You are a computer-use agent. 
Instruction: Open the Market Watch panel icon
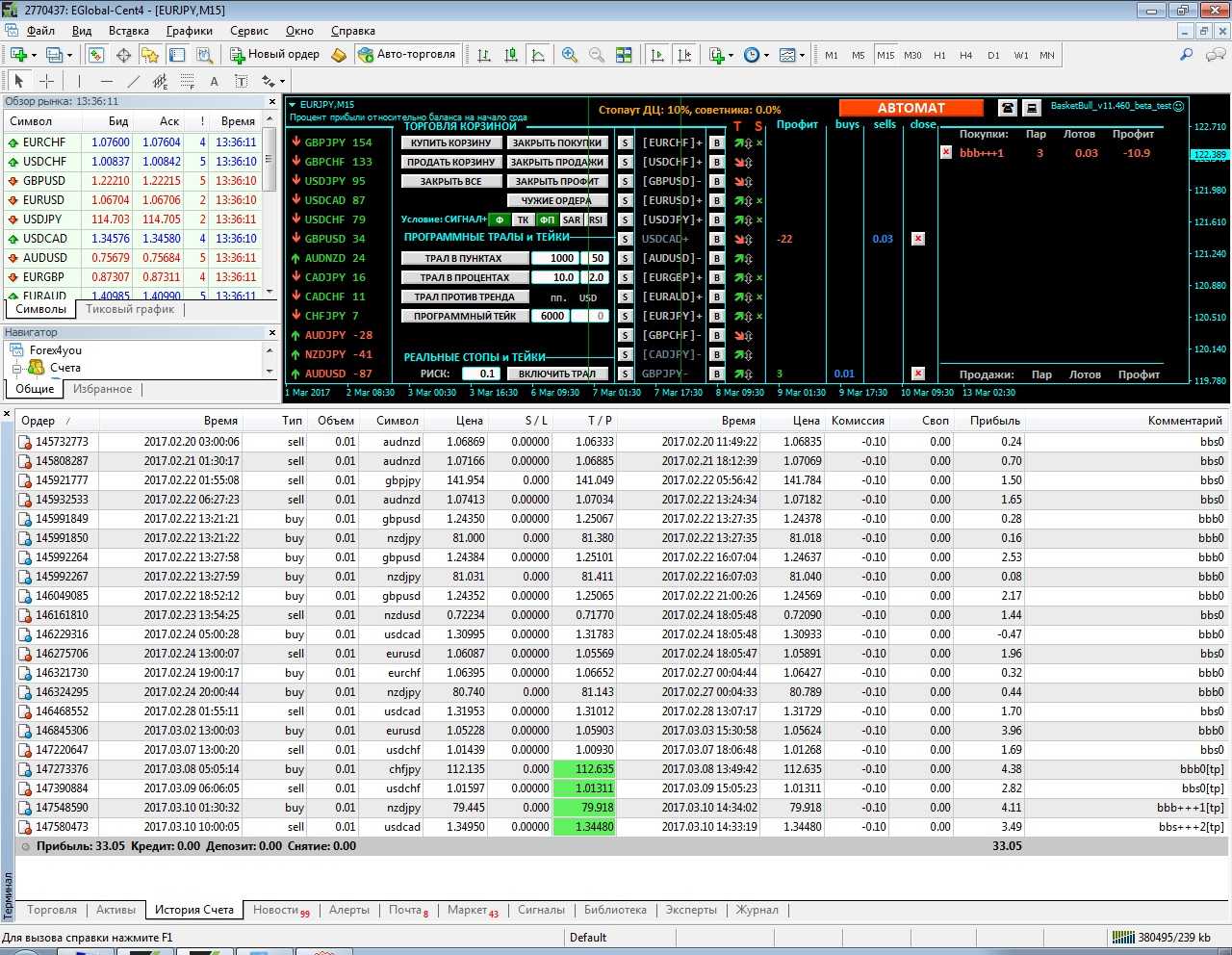coord(96,55)
